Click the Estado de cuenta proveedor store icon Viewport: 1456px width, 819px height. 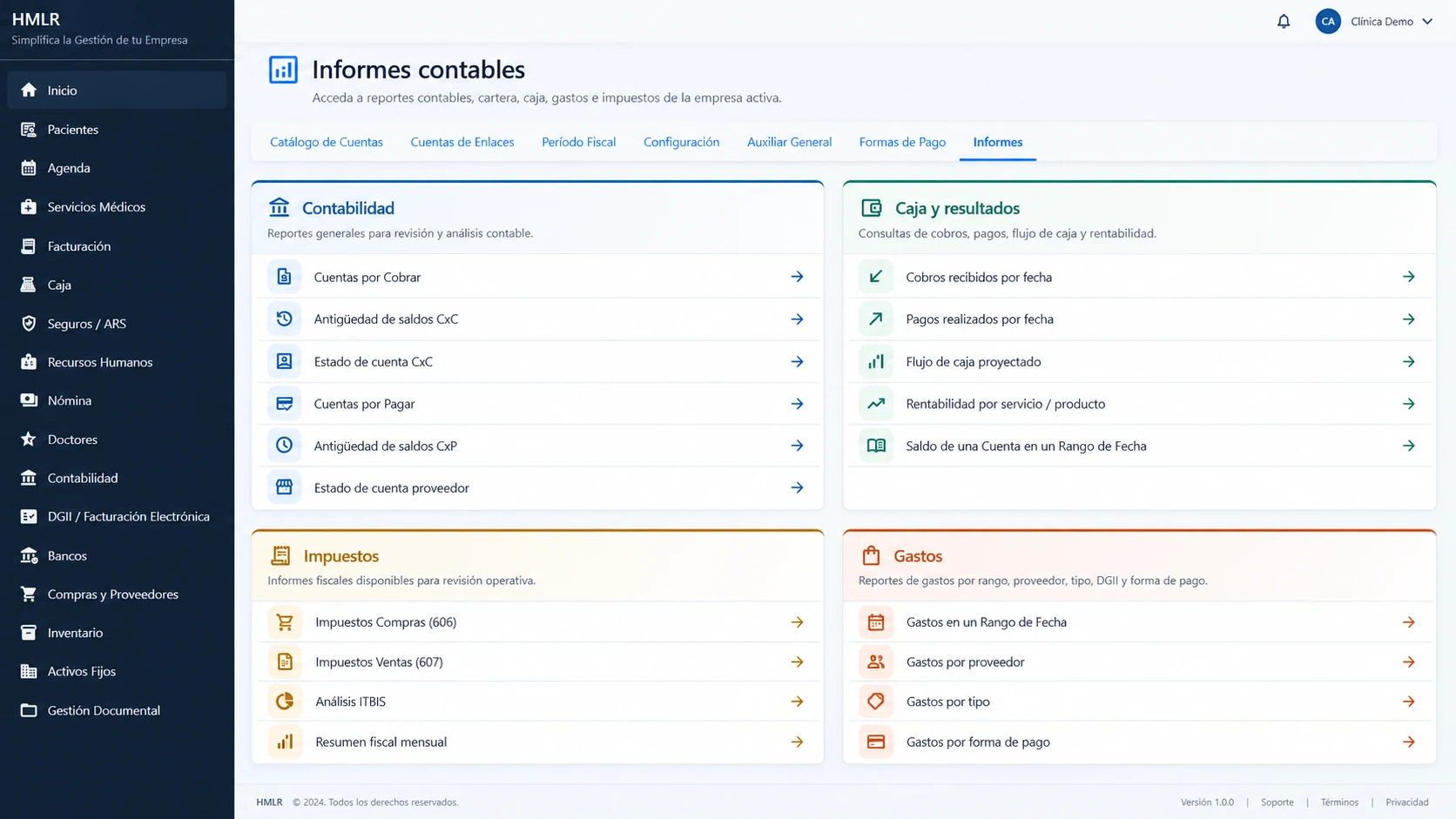(x=284, y=487)
